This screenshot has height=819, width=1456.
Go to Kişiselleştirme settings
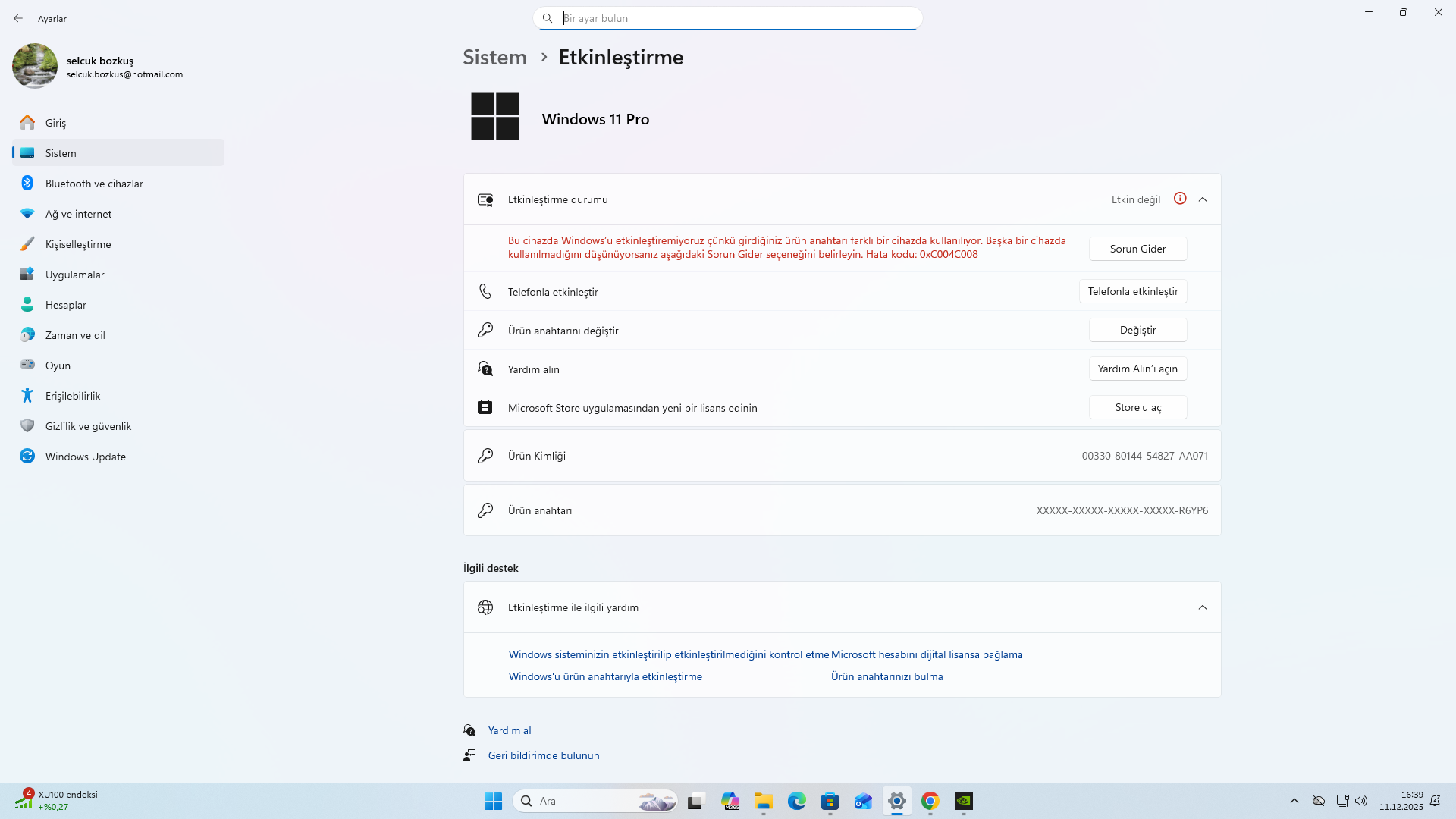click(118, 244)
